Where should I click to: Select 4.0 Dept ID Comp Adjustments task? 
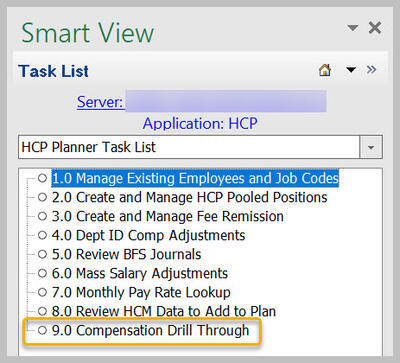[148, 235]
